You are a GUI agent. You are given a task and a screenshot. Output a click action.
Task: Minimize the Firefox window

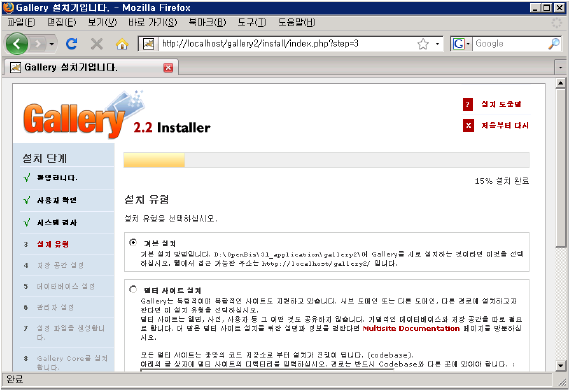point(535,8)
